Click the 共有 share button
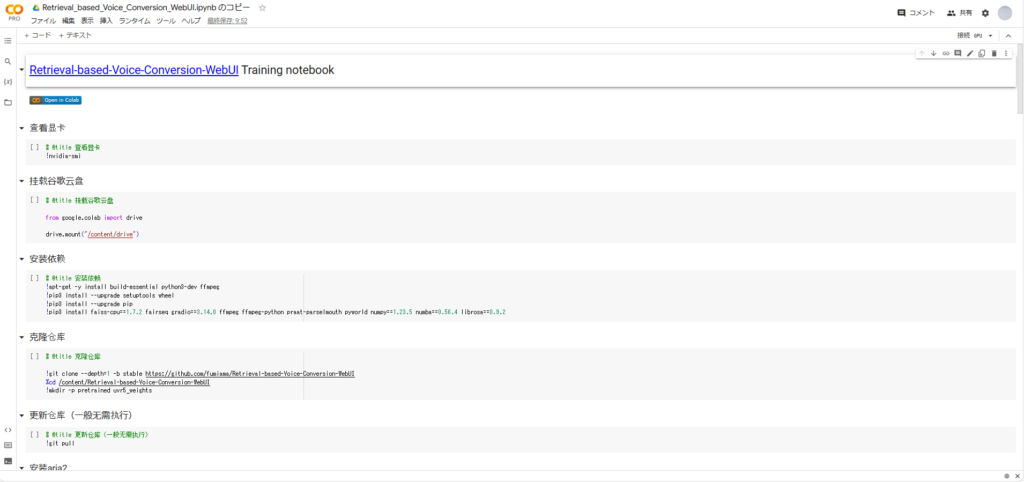This screenshot has width=1024, height=482. [x=959, y=12]
